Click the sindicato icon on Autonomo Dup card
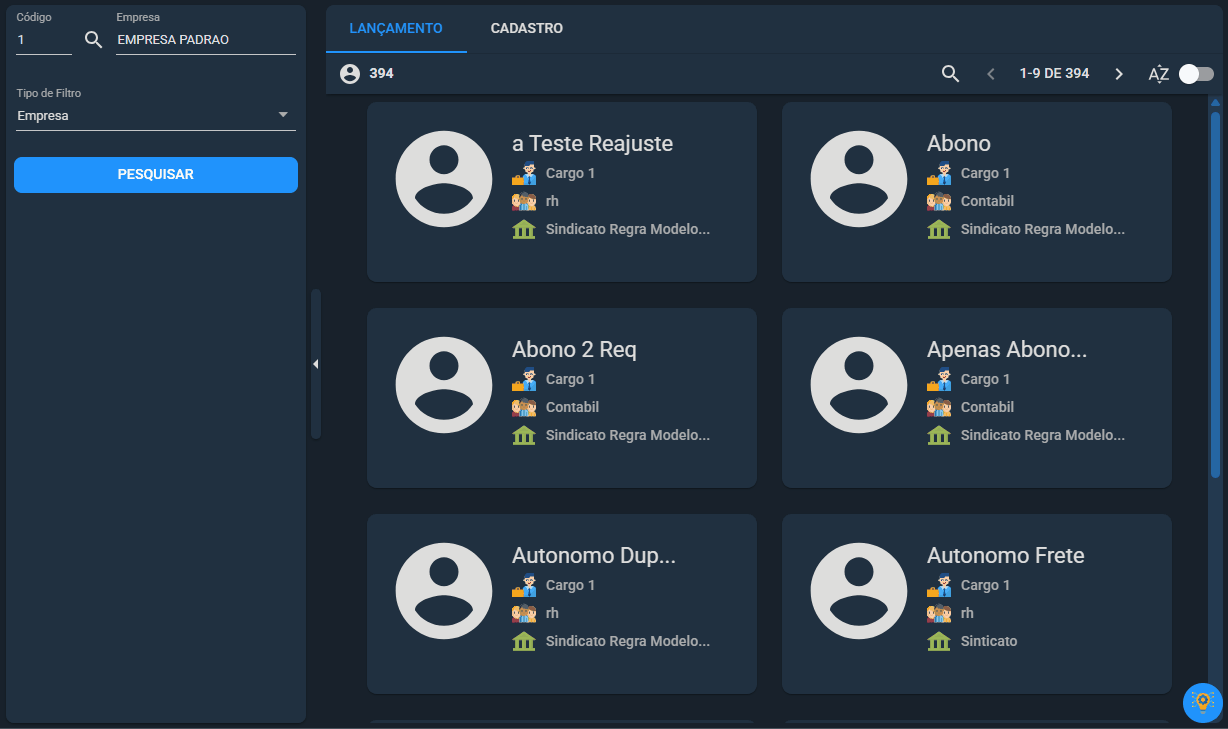Screen dimensions: 1228x729 524,642
